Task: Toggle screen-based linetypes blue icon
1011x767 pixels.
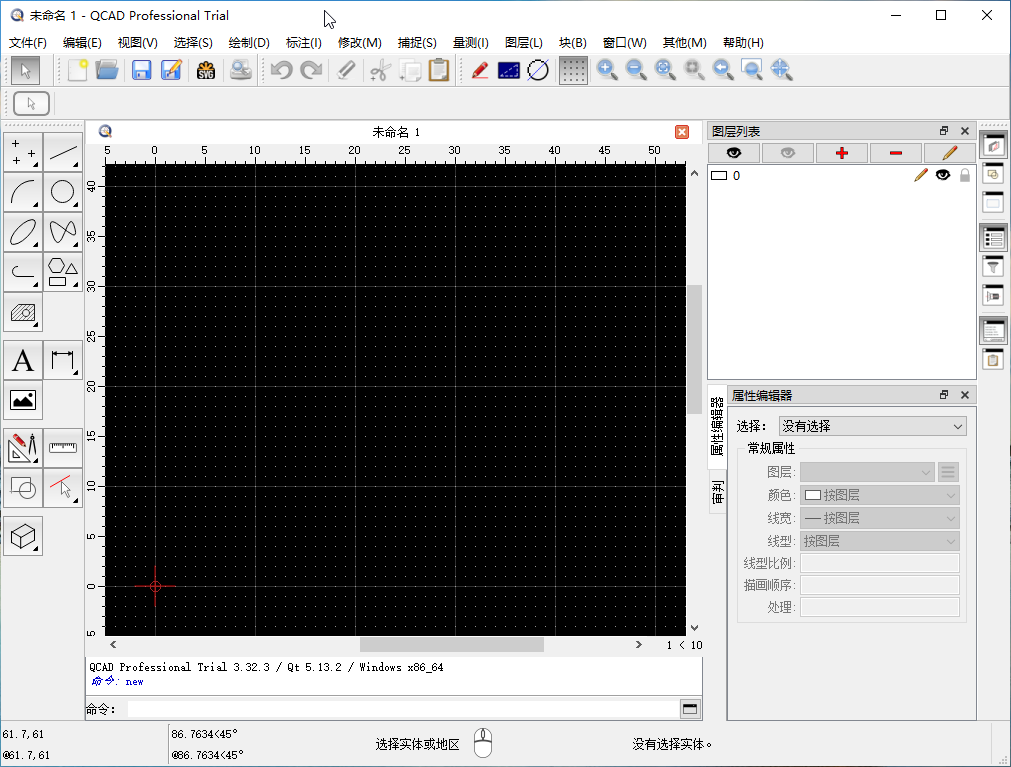Action: pos(509,70)
